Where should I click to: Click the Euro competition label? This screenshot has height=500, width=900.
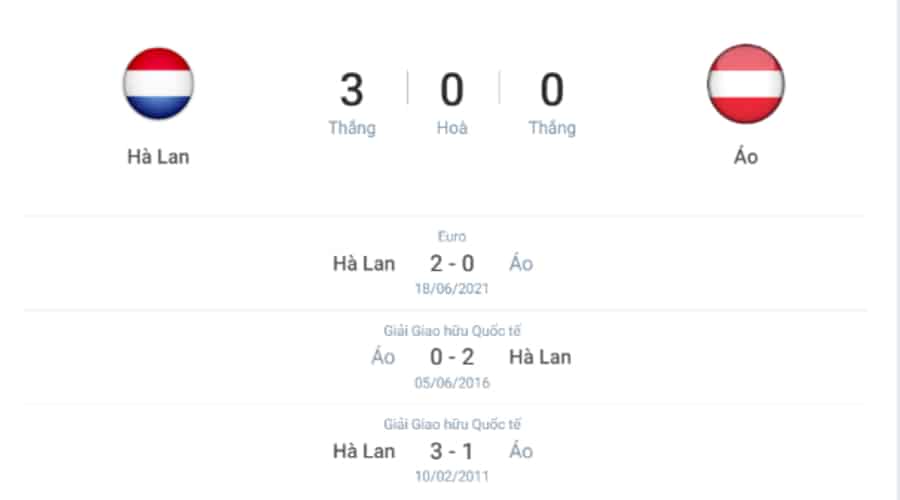(x=452, y=237)
